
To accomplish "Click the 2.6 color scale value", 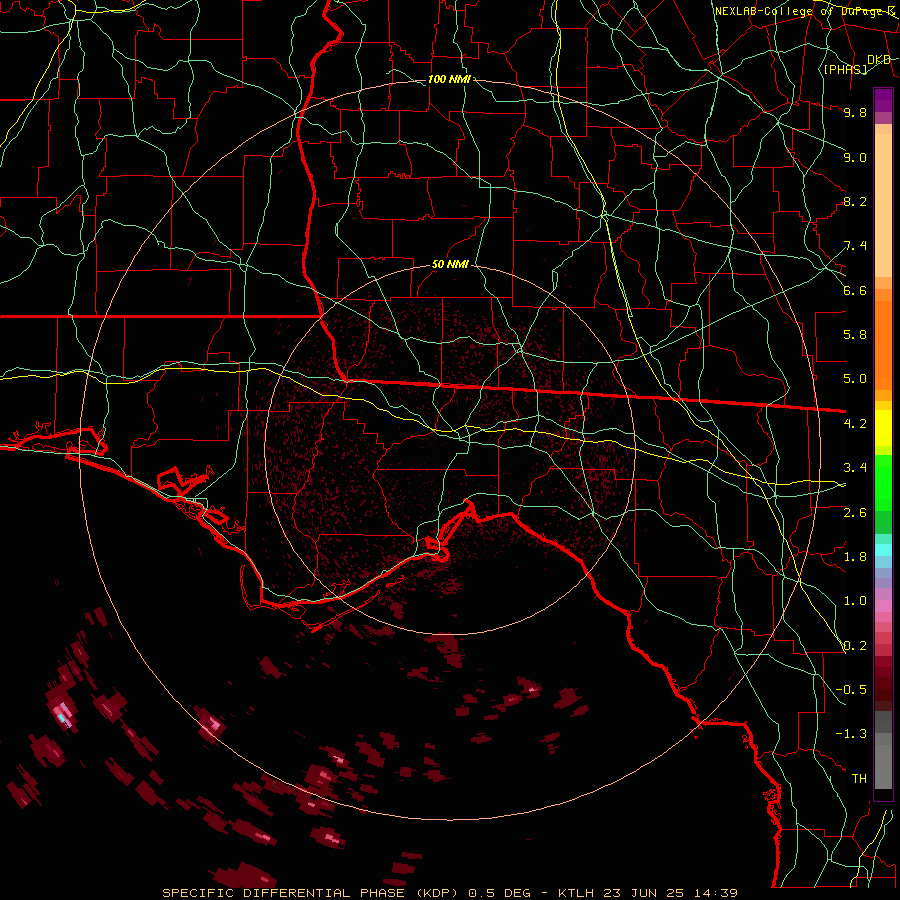I will point(855,513).
